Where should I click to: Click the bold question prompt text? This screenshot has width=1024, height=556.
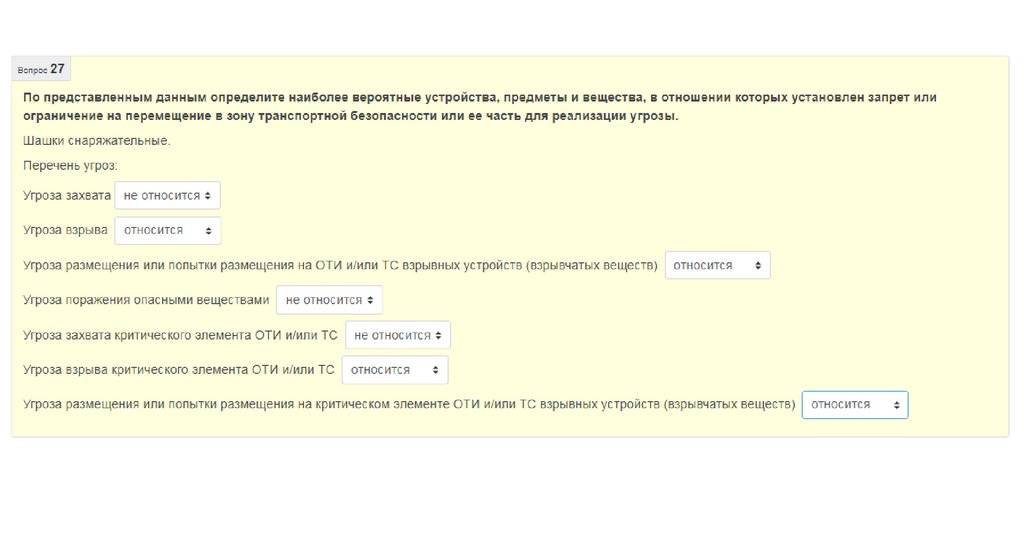click(480, 98)
